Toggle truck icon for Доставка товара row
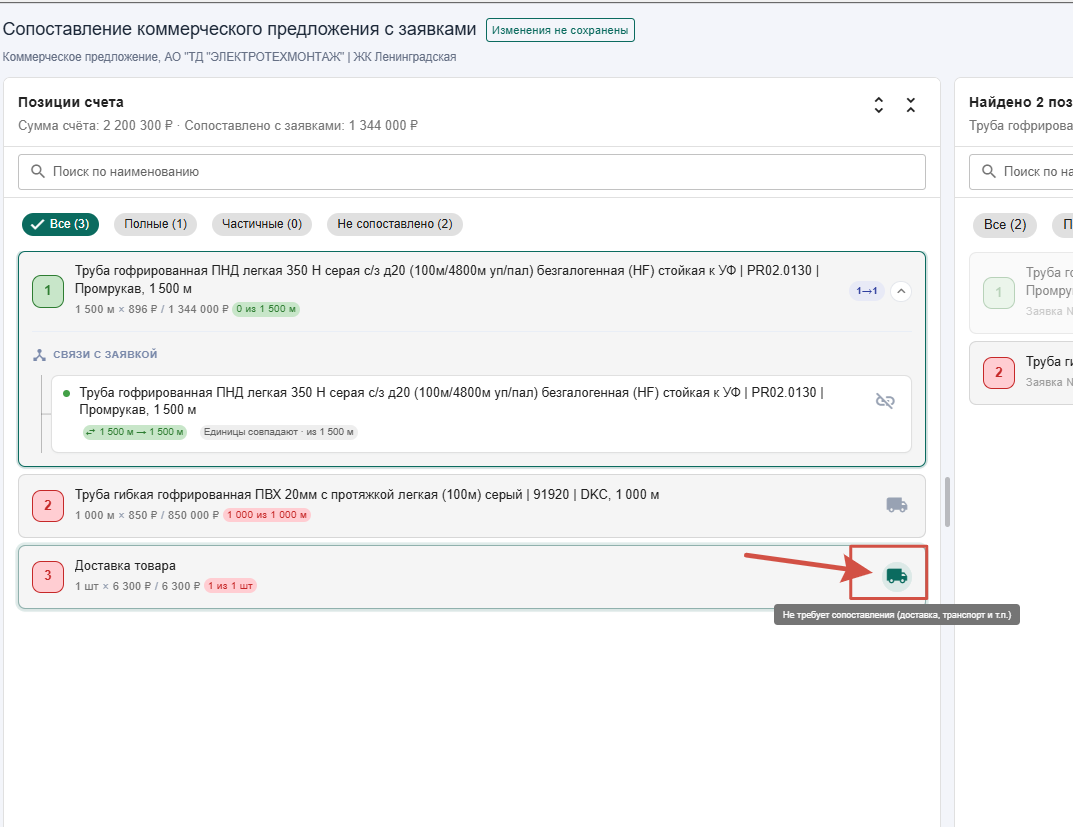1073x827 pixels. [896, 576]
